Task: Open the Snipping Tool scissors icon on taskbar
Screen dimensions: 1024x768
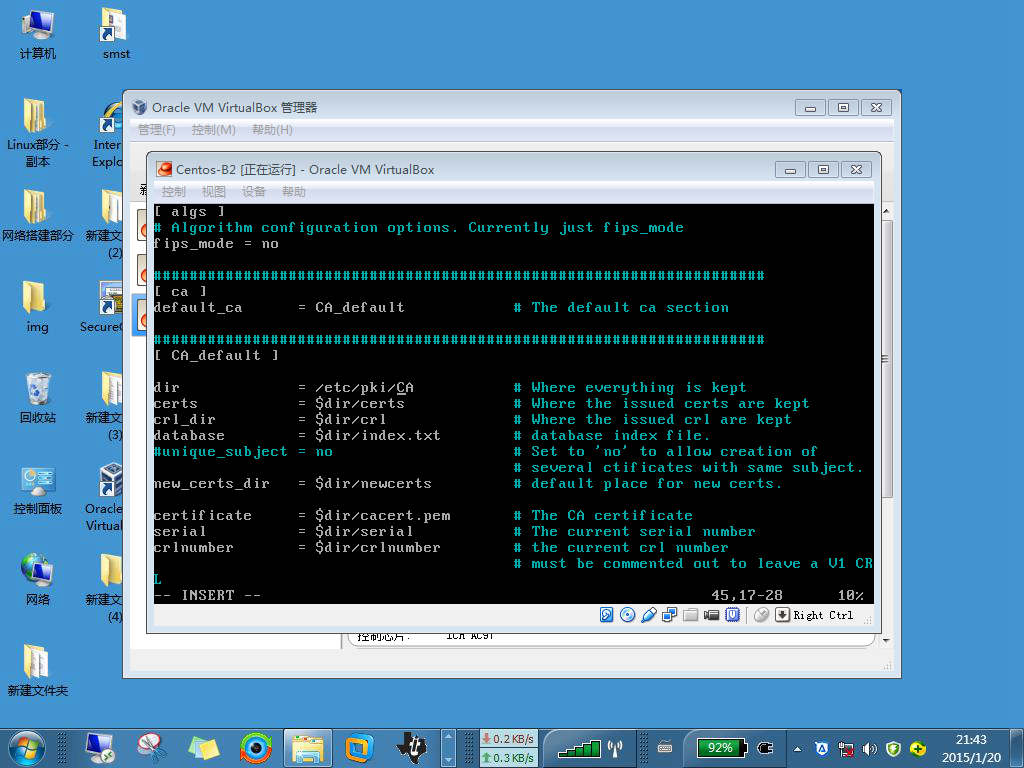Action: click(152, 748)
